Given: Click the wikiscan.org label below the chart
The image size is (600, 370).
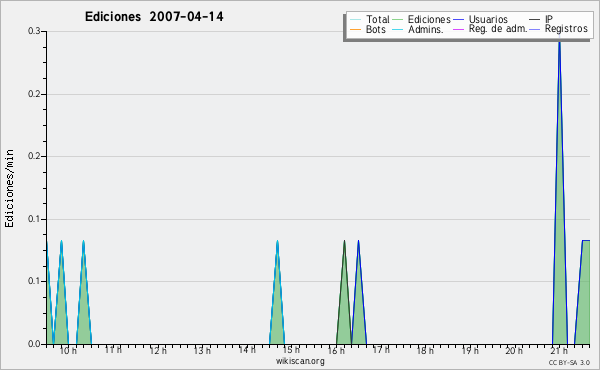Looking at the screenshot, I should [300, 361].
